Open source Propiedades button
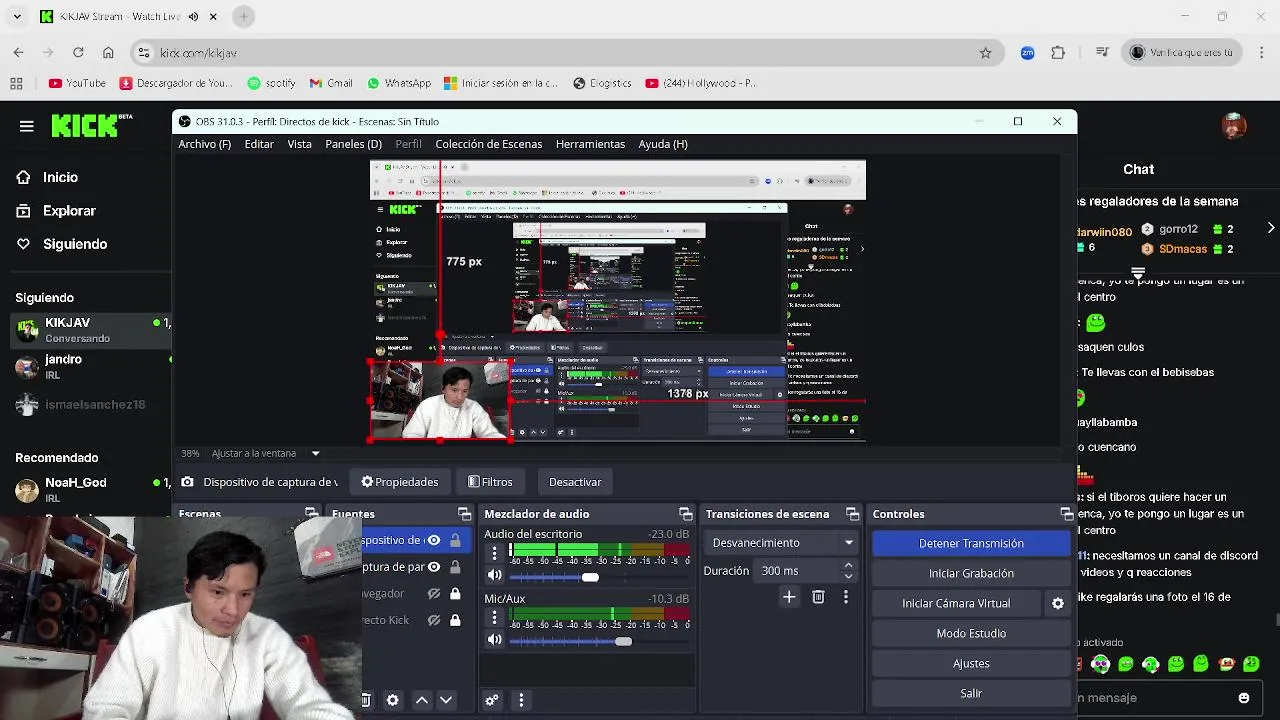 pos(400,482)
